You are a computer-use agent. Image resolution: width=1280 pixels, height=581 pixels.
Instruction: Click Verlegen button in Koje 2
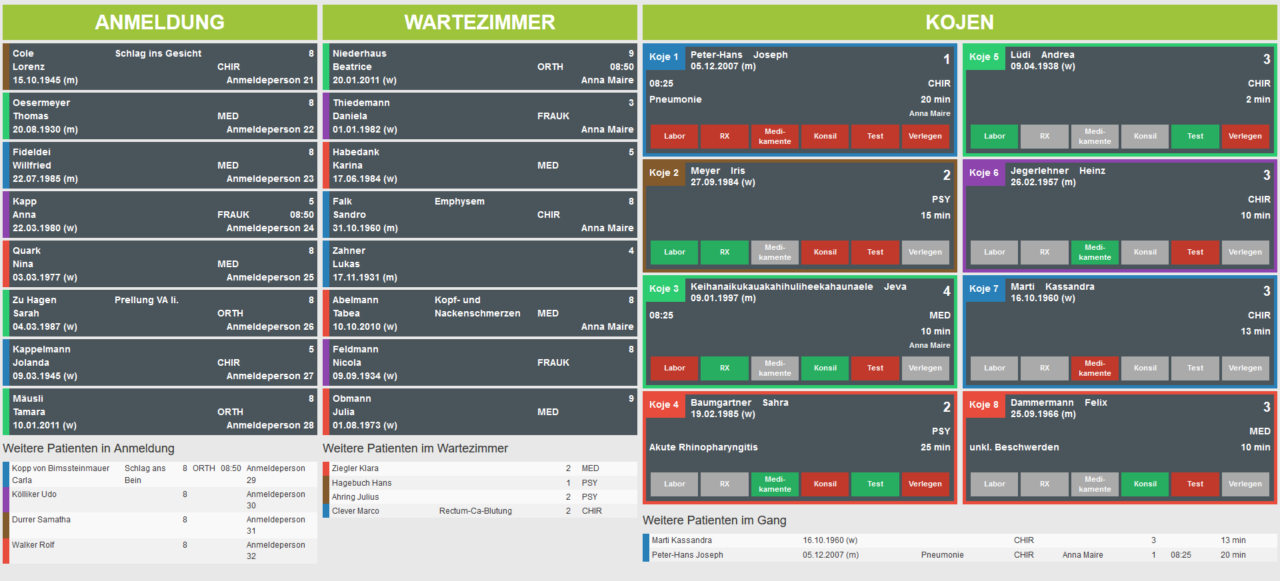(925, 252)
